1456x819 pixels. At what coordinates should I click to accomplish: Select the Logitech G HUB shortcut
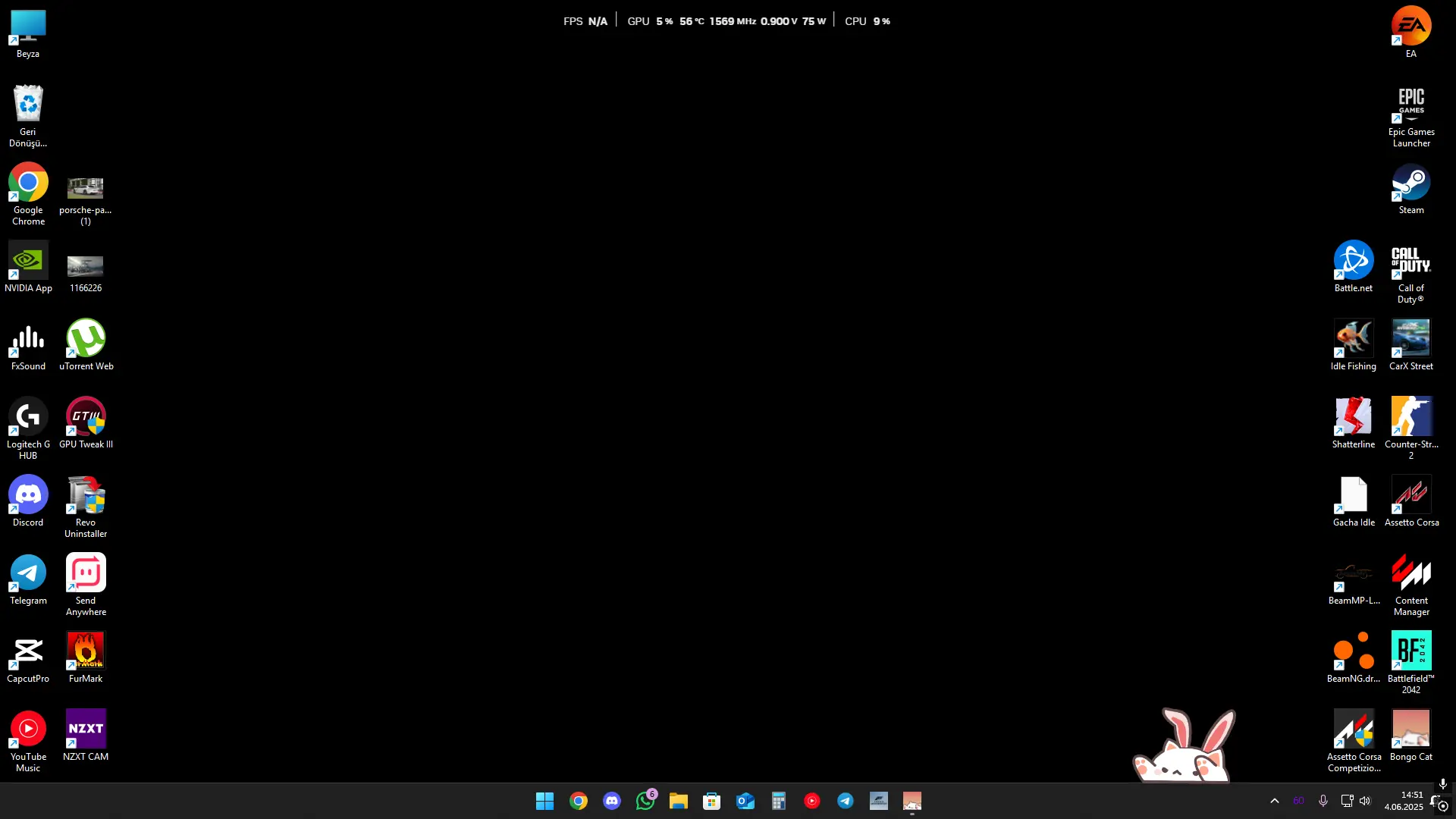(28, 428)
